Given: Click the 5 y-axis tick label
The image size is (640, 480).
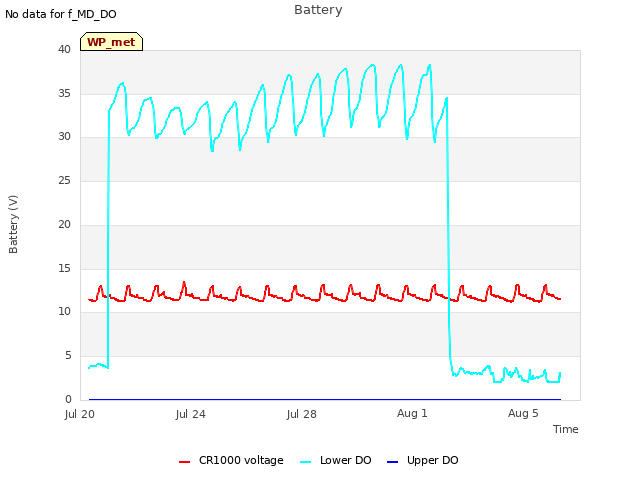Looking at the screenshot, I should point(68,356).
